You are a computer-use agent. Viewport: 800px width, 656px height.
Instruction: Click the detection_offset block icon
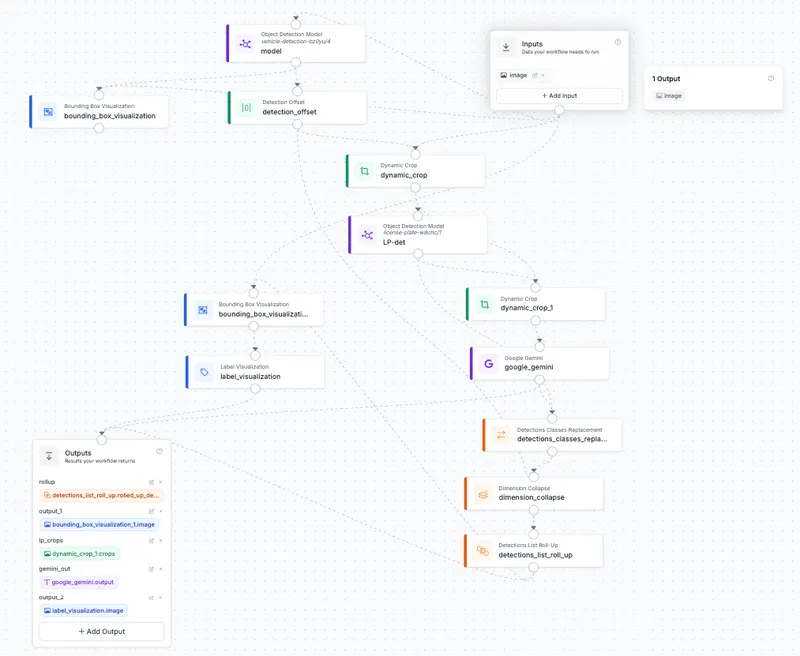coord(246,108)
